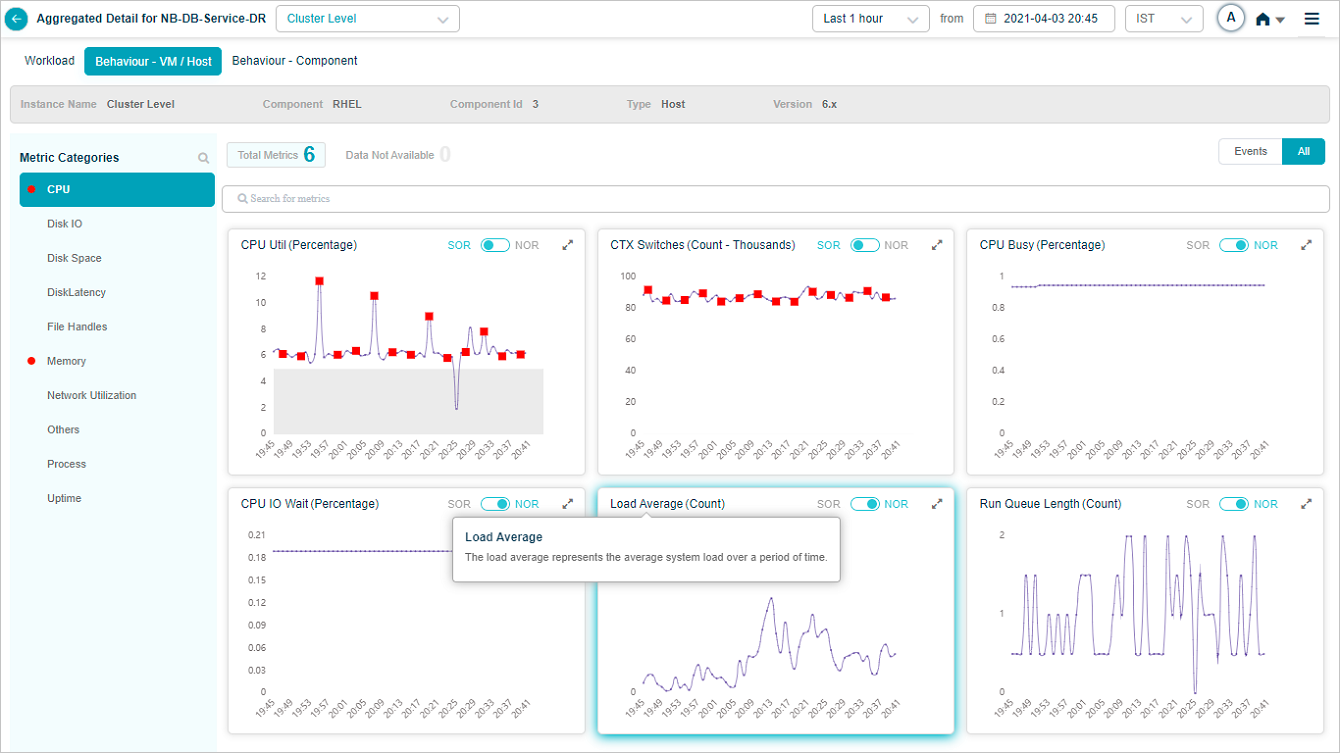Expand the CPU Util chart
Screen dimensions: 1340x753
[568, 245]
